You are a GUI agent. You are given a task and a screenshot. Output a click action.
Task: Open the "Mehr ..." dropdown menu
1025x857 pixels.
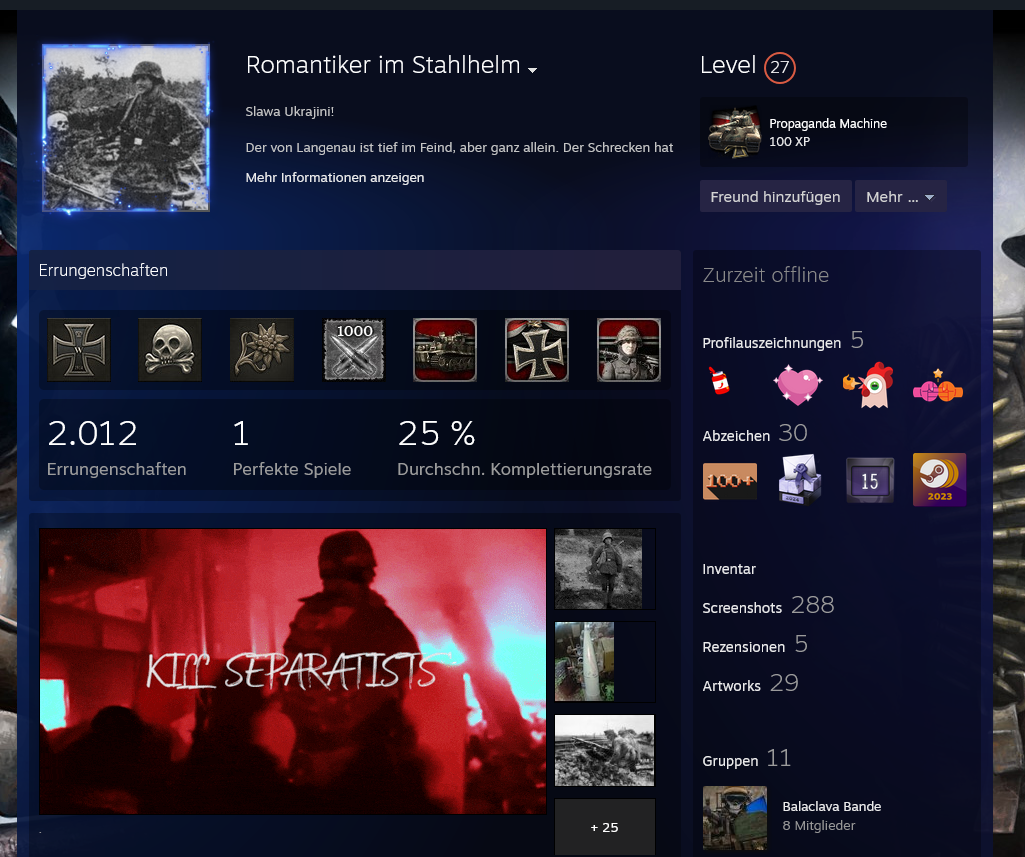point(900,197)
